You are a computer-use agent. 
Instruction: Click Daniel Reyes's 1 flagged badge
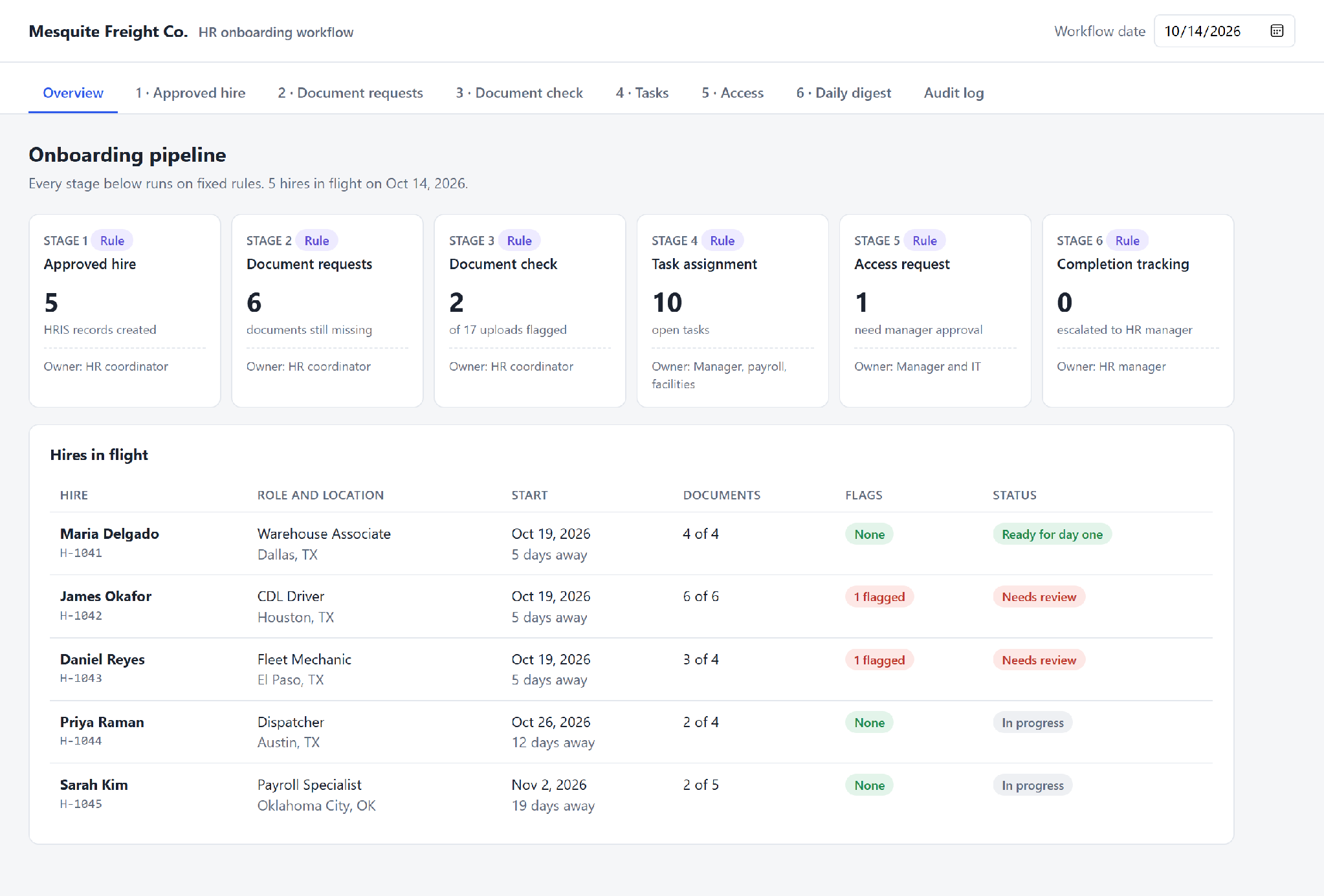[879, 660]
